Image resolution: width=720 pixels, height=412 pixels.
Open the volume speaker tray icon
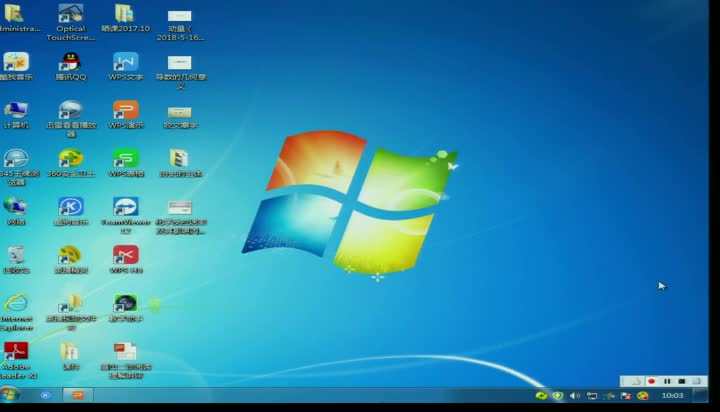pos(574,395)
